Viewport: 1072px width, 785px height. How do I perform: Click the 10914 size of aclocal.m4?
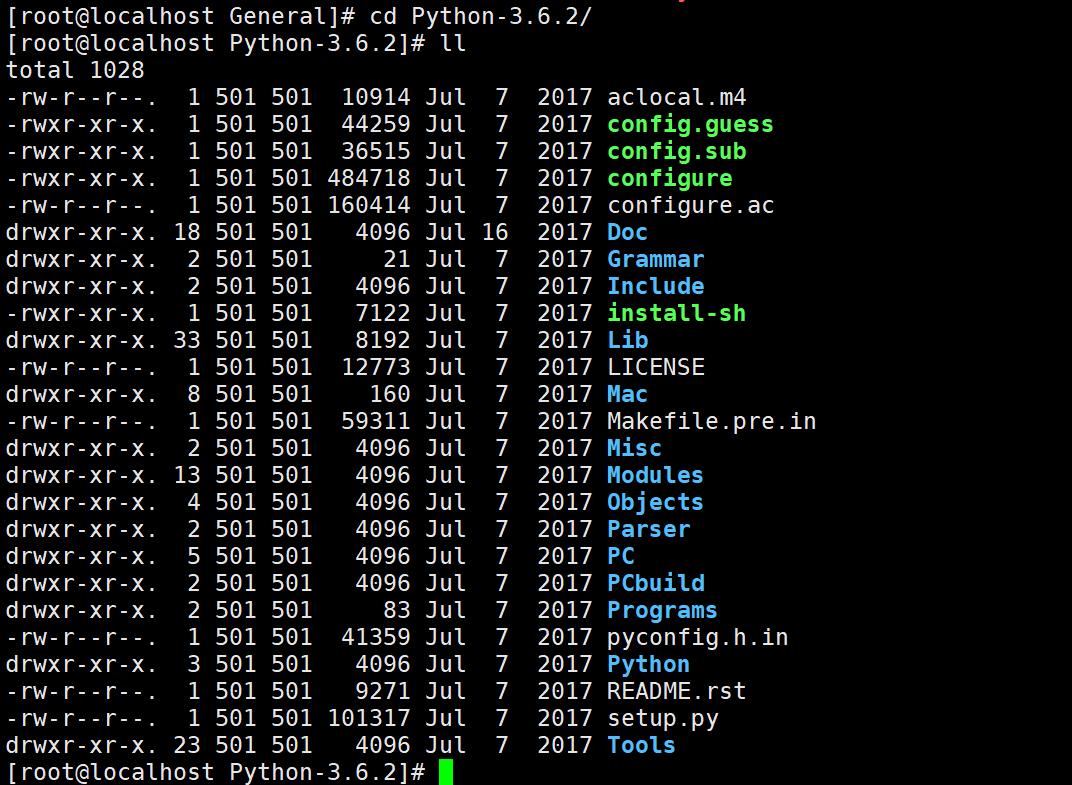point(376,97)
